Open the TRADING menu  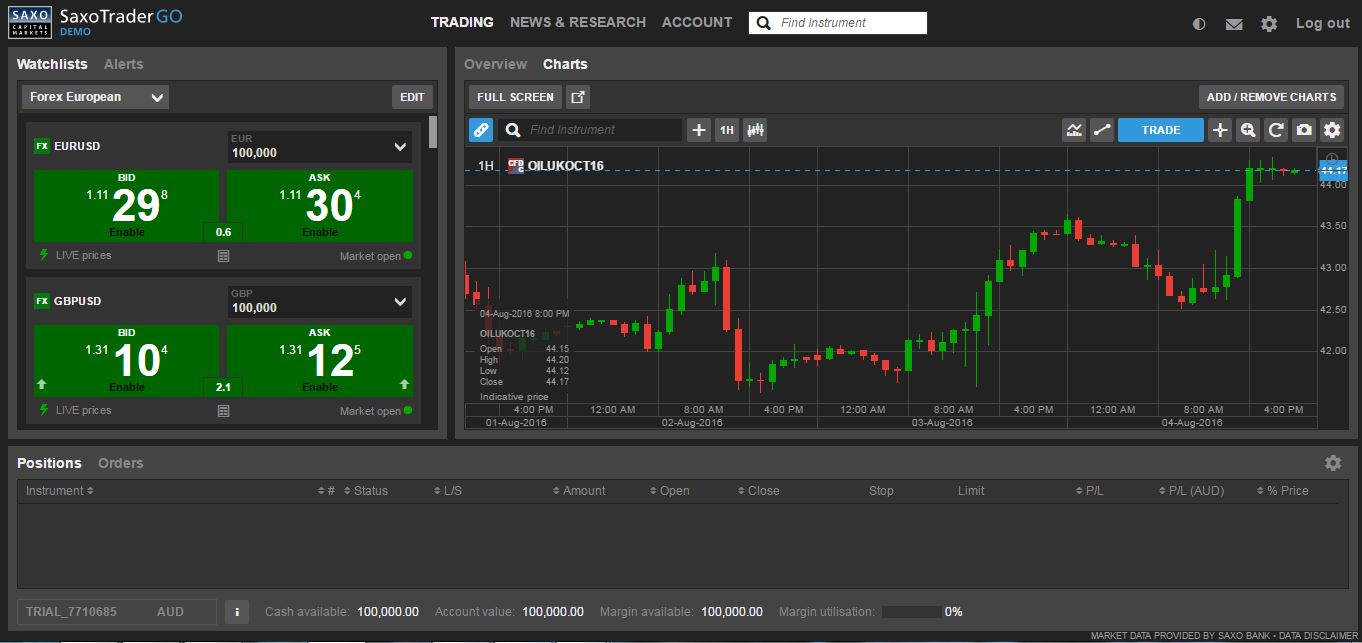coord(462,22)
